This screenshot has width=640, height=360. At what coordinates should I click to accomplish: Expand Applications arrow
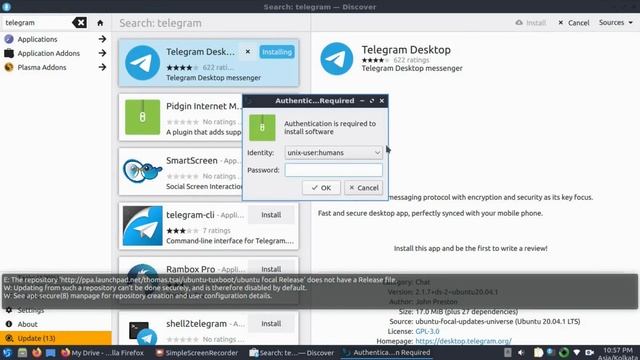(x=102, y=39)
